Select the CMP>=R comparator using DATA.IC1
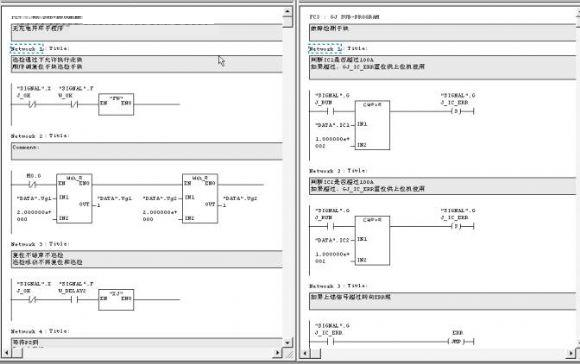Image resolution: width=580 pixels, height=364 pixels. click(372, 125)
